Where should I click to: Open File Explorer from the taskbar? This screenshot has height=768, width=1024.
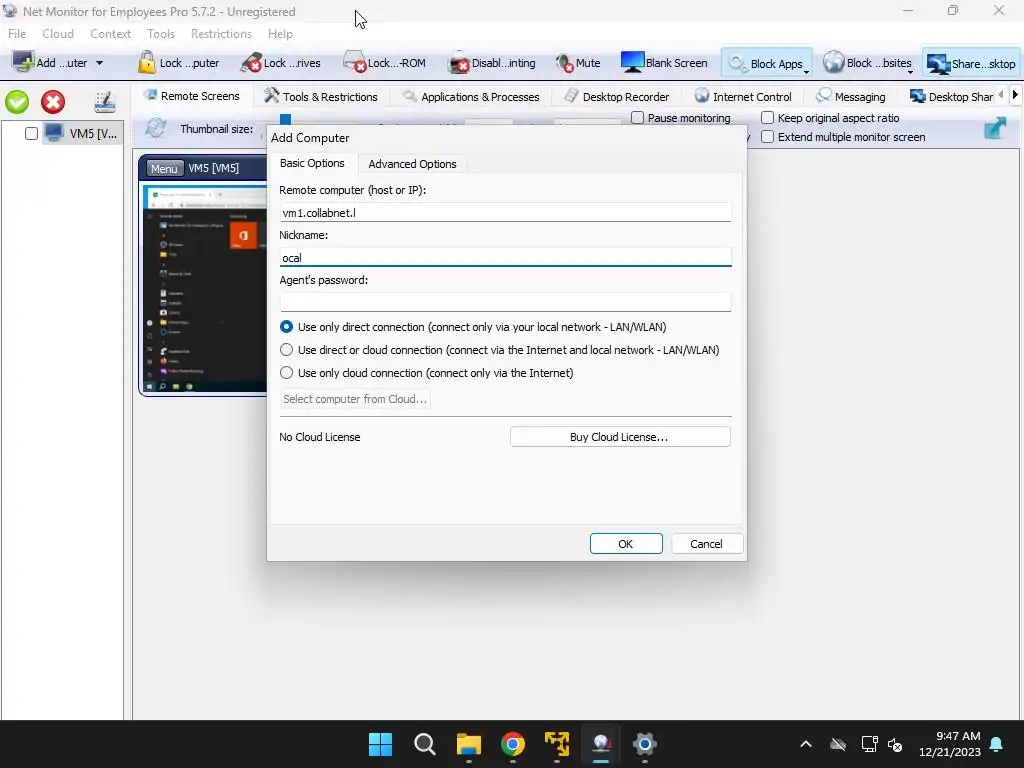pyautogui.click(x=468, y=744)
